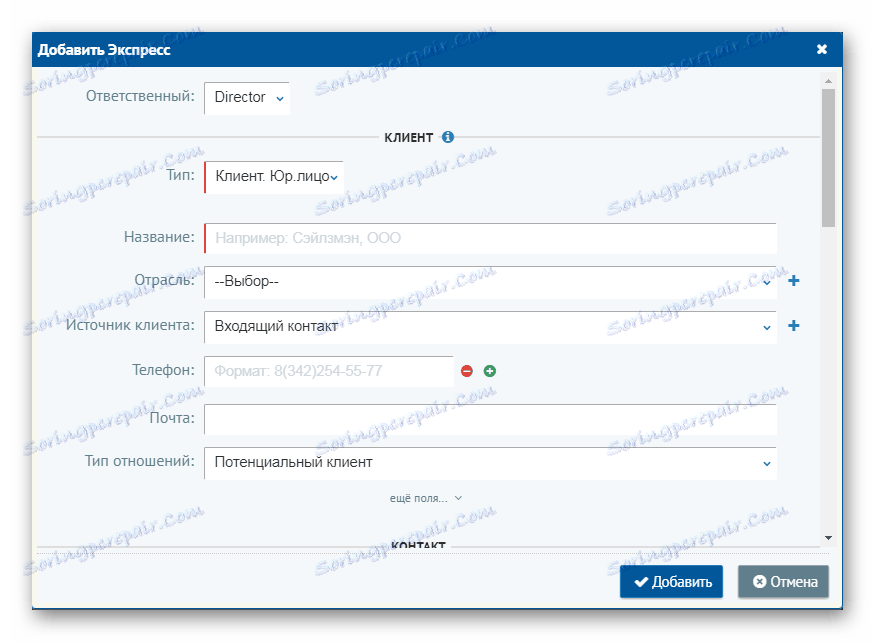Viewport: 875px width, 642px height.
Task: Expand ещё поля... additional fields
Action: (425, 498)
